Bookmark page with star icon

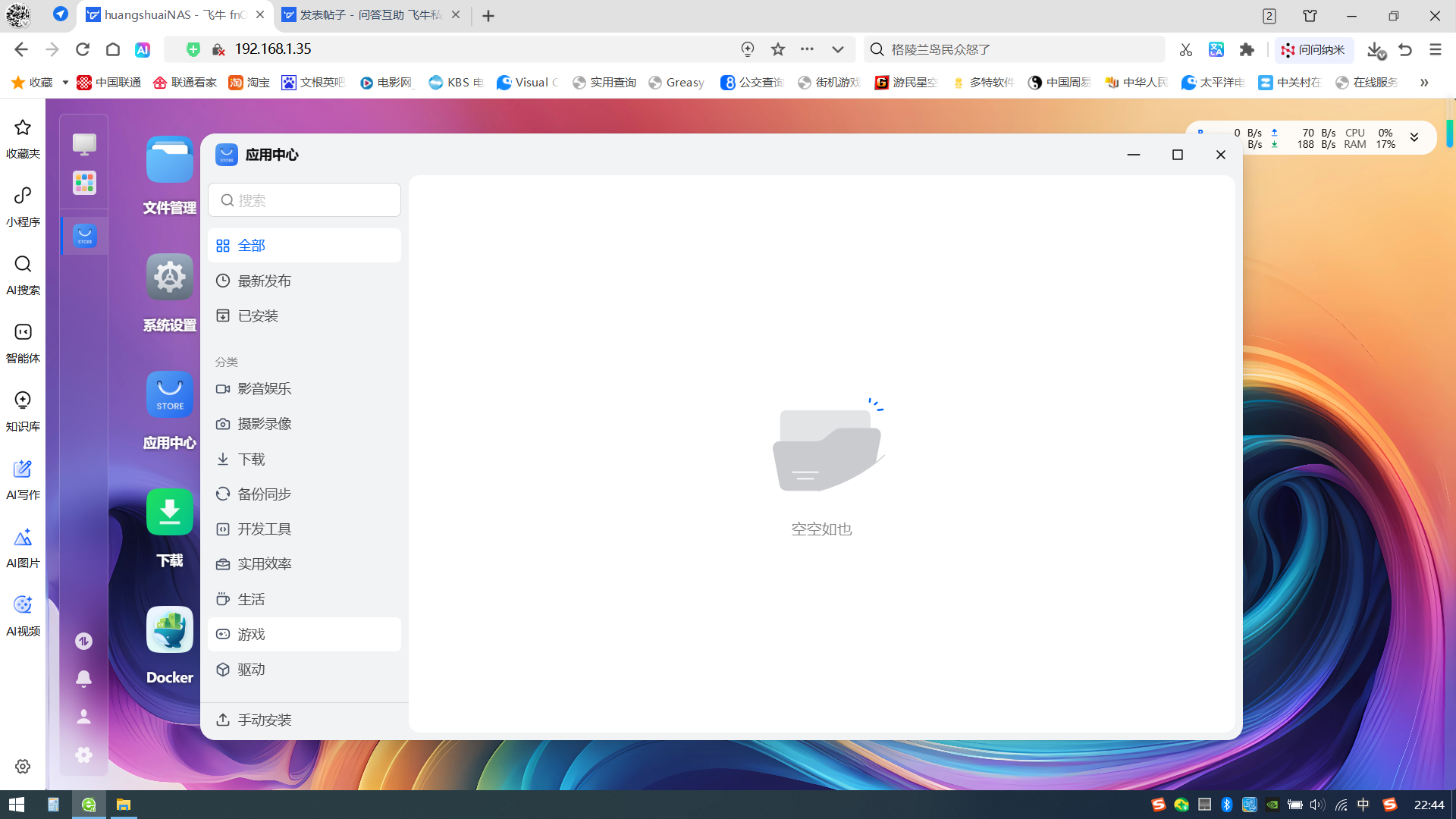tap(778, 49)
